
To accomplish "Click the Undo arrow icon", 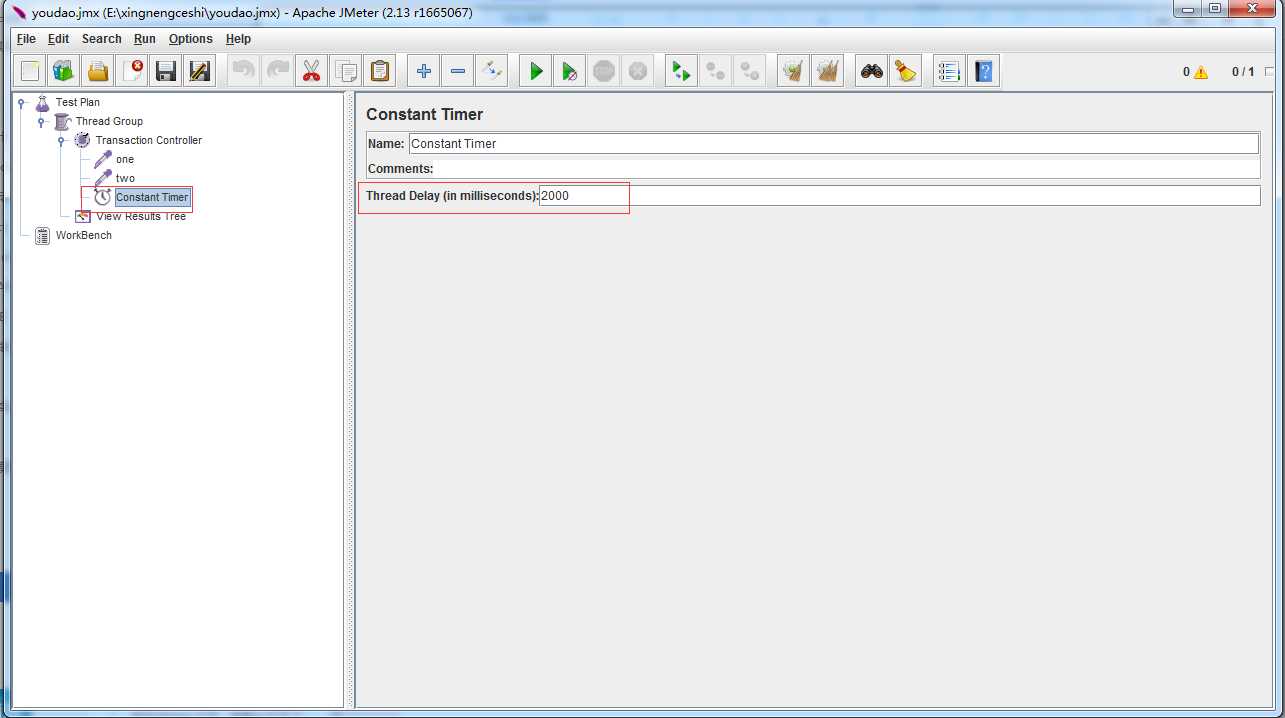I will [244, 71].
